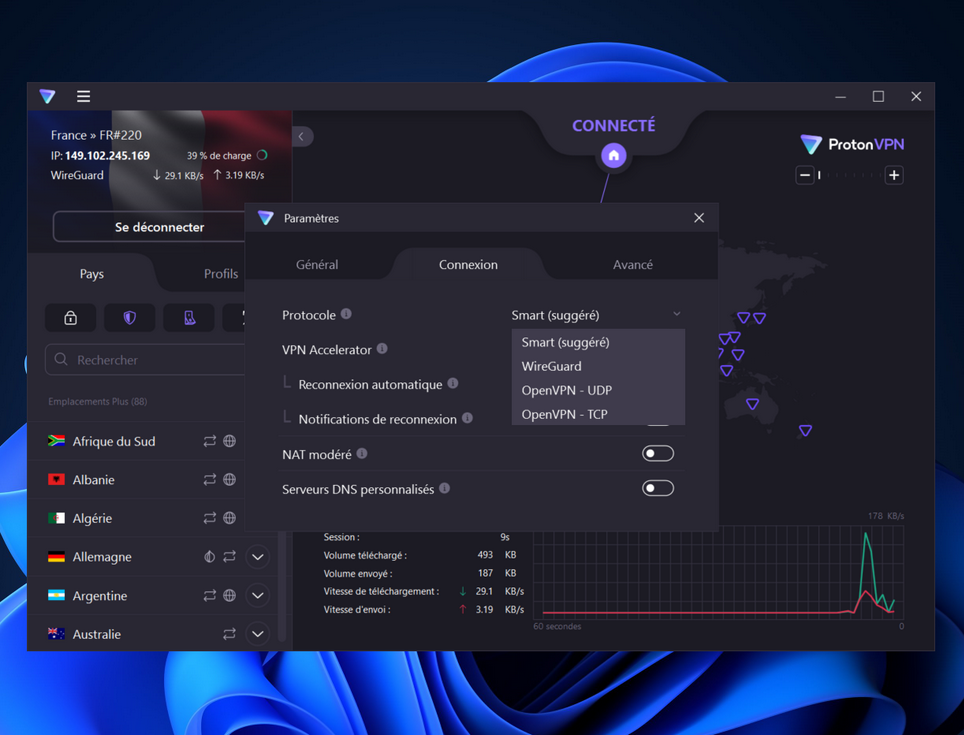The height and width of the screenshot is (735, 964).
Task: Show info for VPN Accelerator
Action: 382,348
